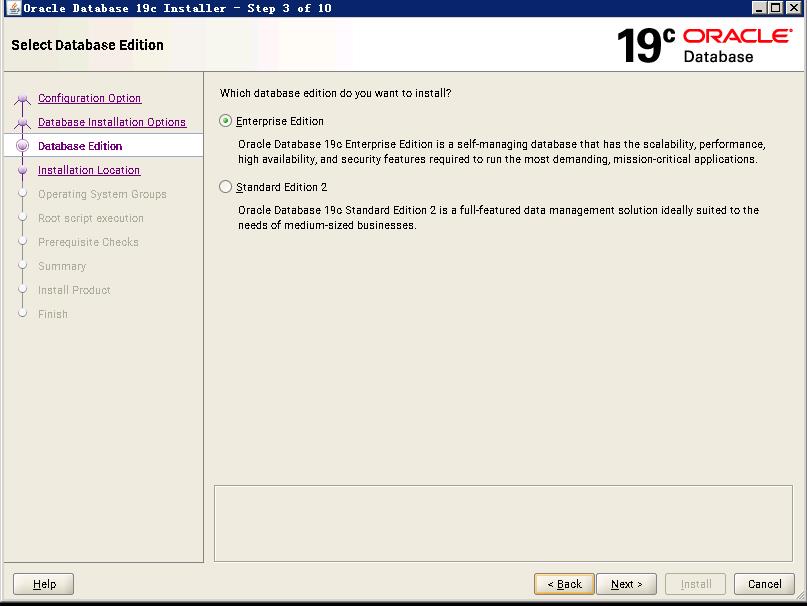Click the Help button

(x=44, y=584)
